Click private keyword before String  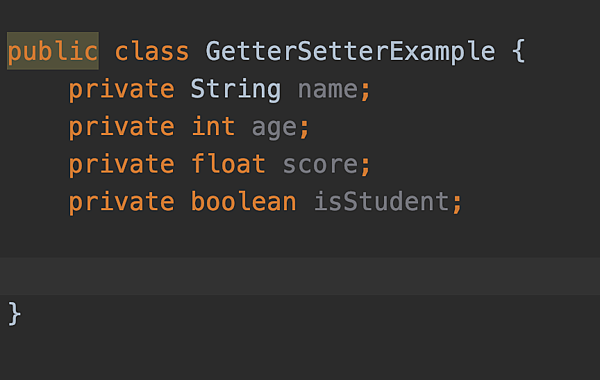click(x=121, y=90)
